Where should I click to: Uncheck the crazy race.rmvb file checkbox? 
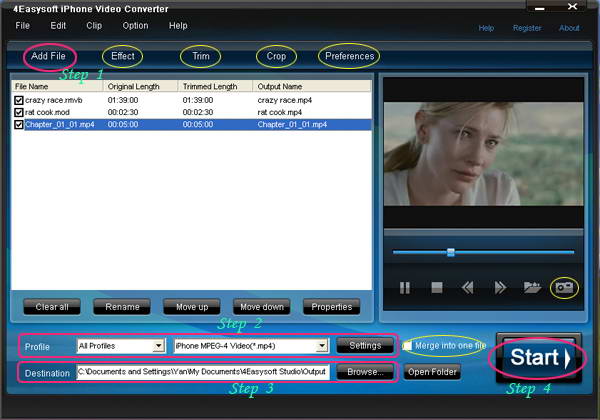(x=18, y=100)
